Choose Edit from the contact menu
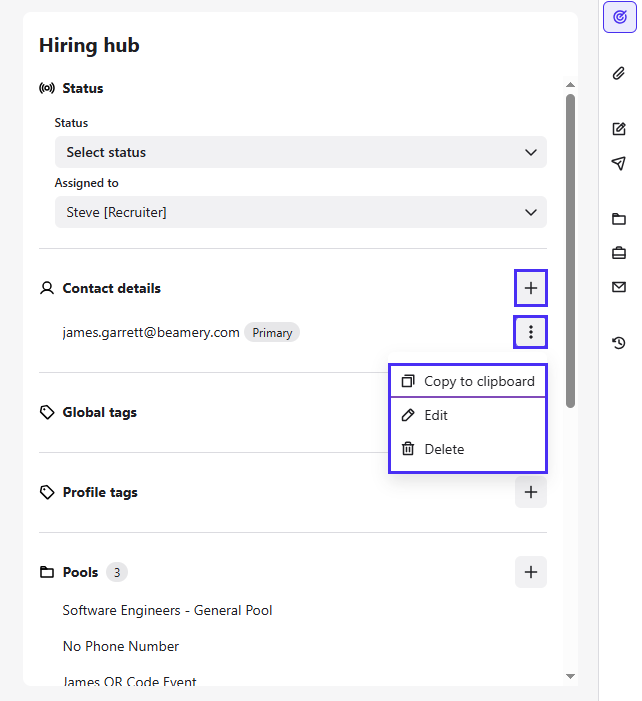The height and width of the screenshot is (701, 642). click(468, 415)
